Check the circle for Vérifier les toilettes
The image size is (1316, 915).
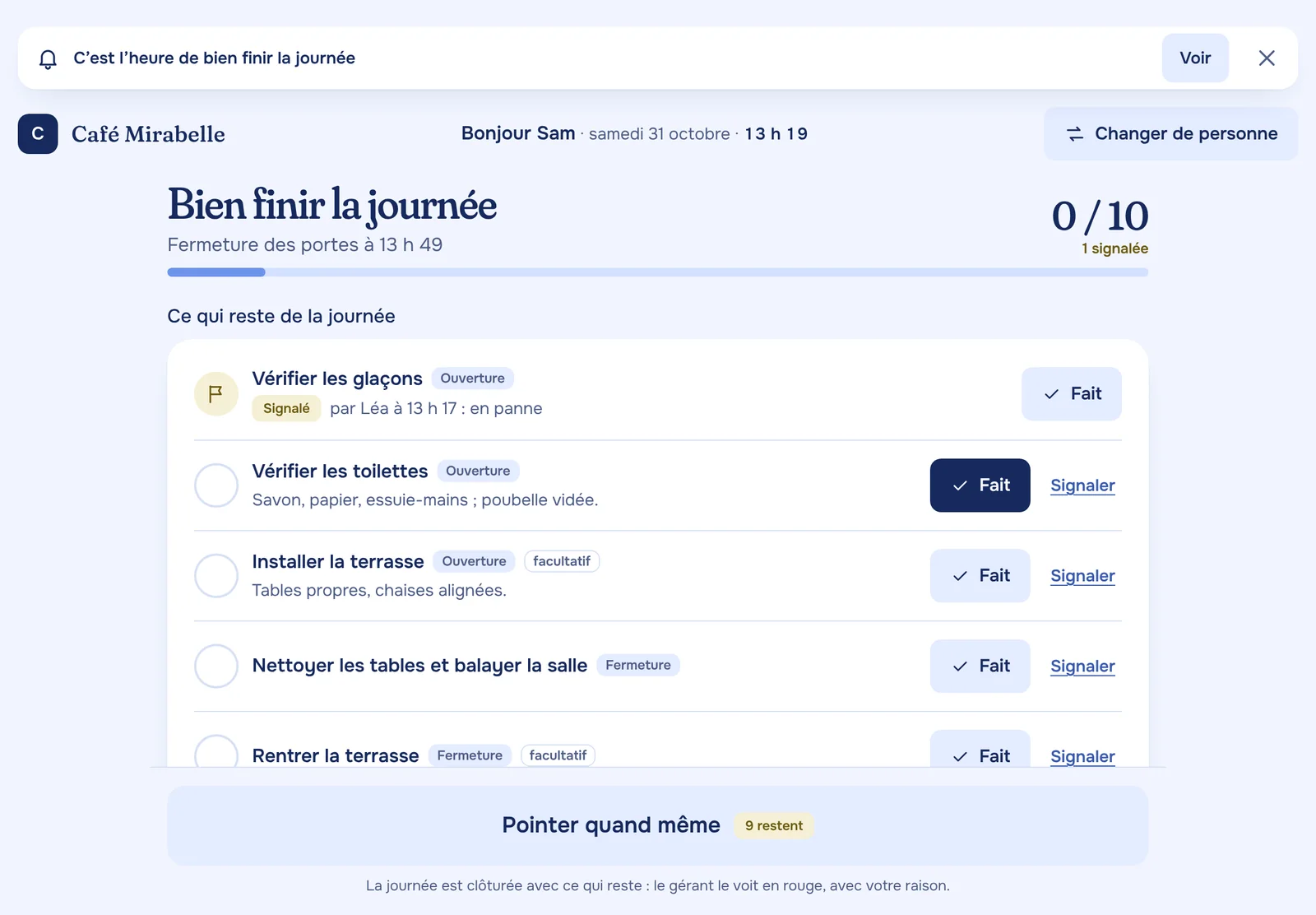(x=216, y=485)
